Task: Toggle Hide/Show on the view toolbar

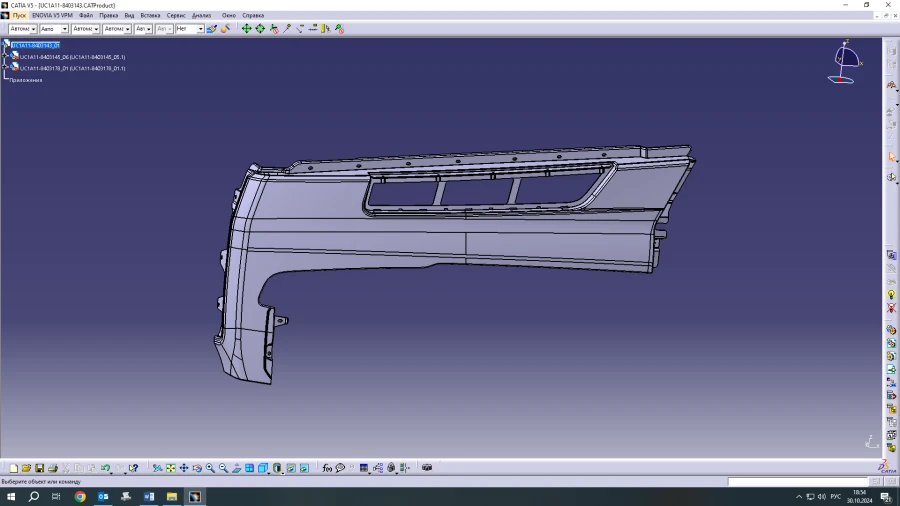Action: (290, 468)
